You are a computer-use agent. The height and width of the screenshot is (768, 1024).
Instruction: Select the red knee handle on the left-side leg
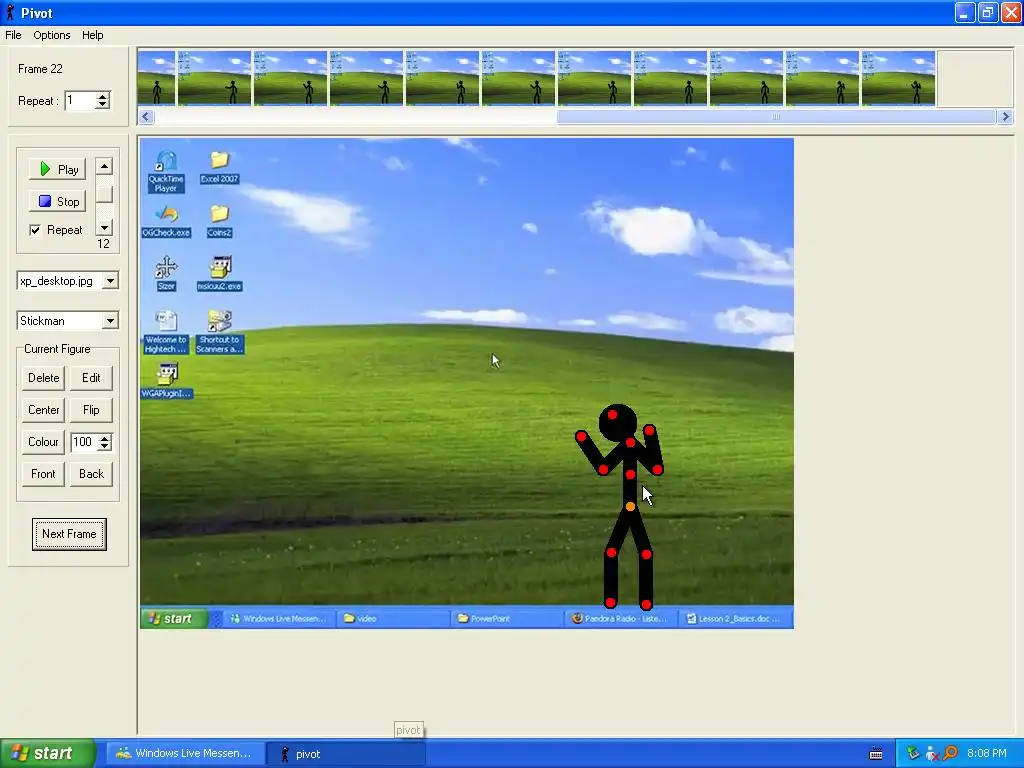pyautogui.click(x=611, y=553)
